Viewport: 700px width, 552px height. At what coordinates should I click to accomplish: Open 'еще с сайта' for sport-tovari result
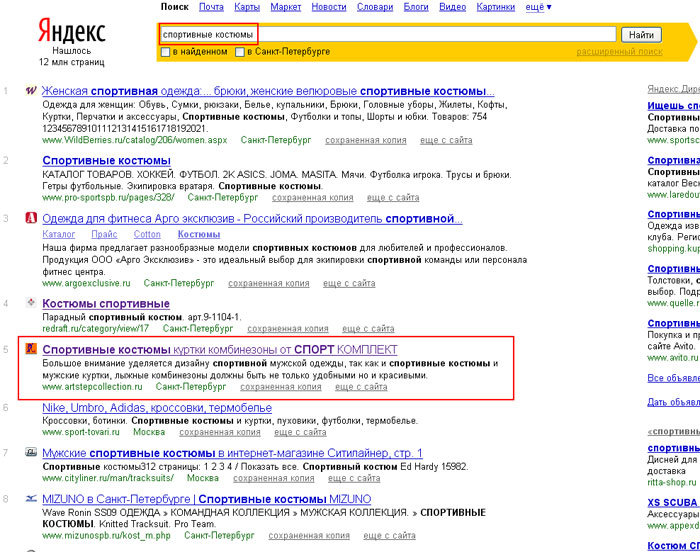(x=300, y=432)
